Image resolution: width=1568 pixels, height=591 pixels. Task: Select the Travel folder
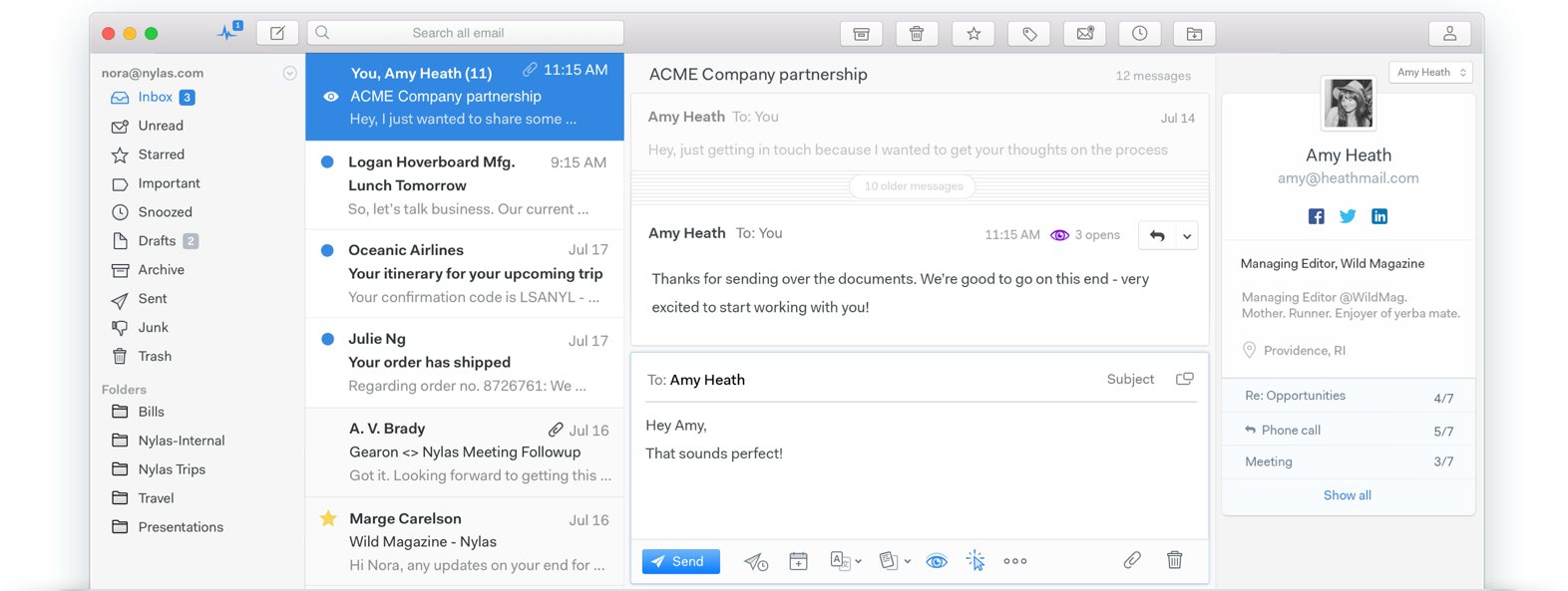coord(156,498)
